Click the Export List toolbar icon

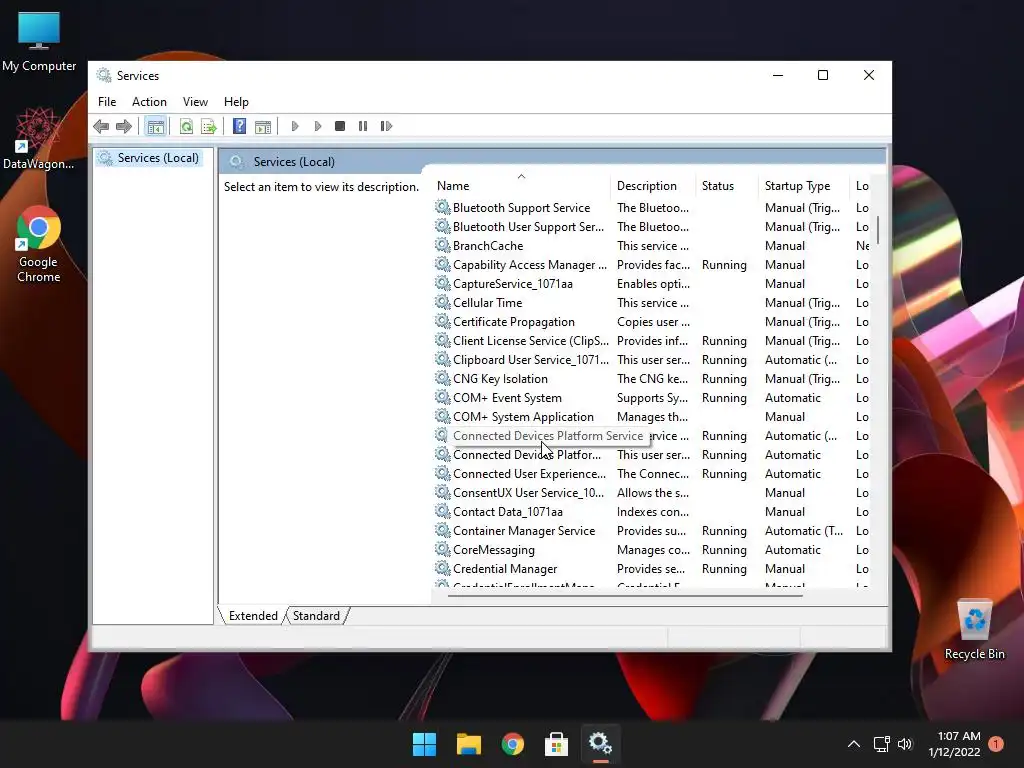pos(209,126)
